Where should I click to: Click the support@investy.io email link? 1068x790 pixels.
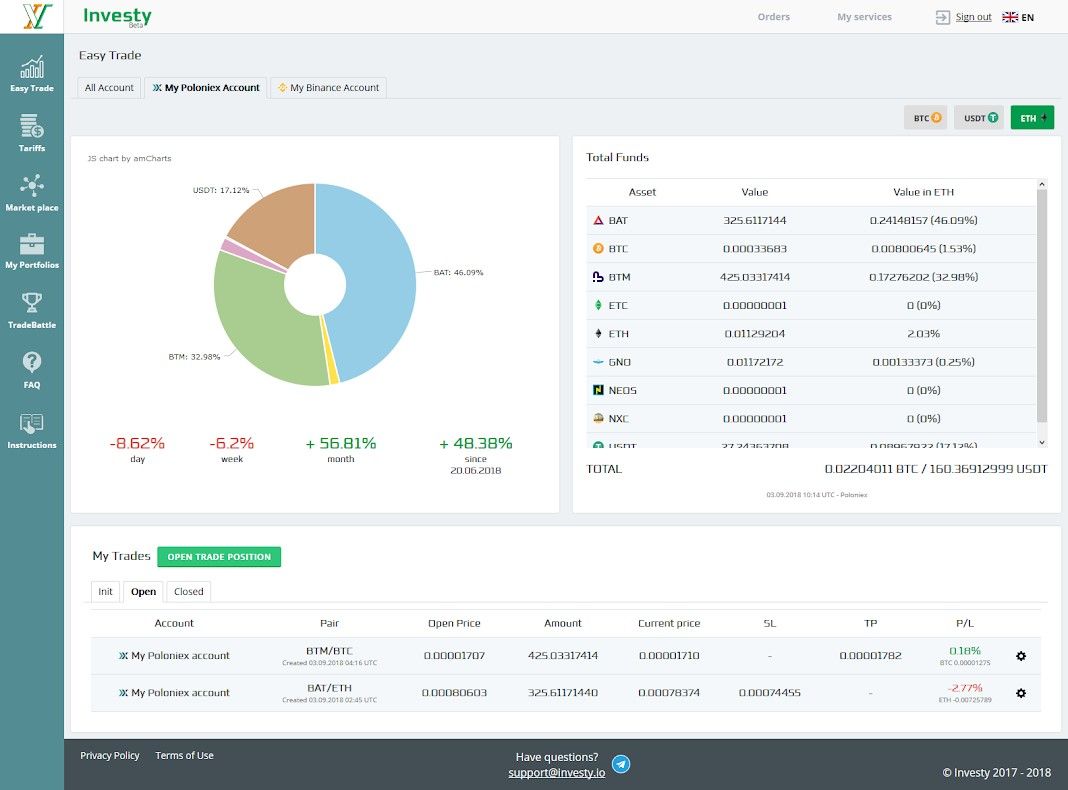[556, 773]
